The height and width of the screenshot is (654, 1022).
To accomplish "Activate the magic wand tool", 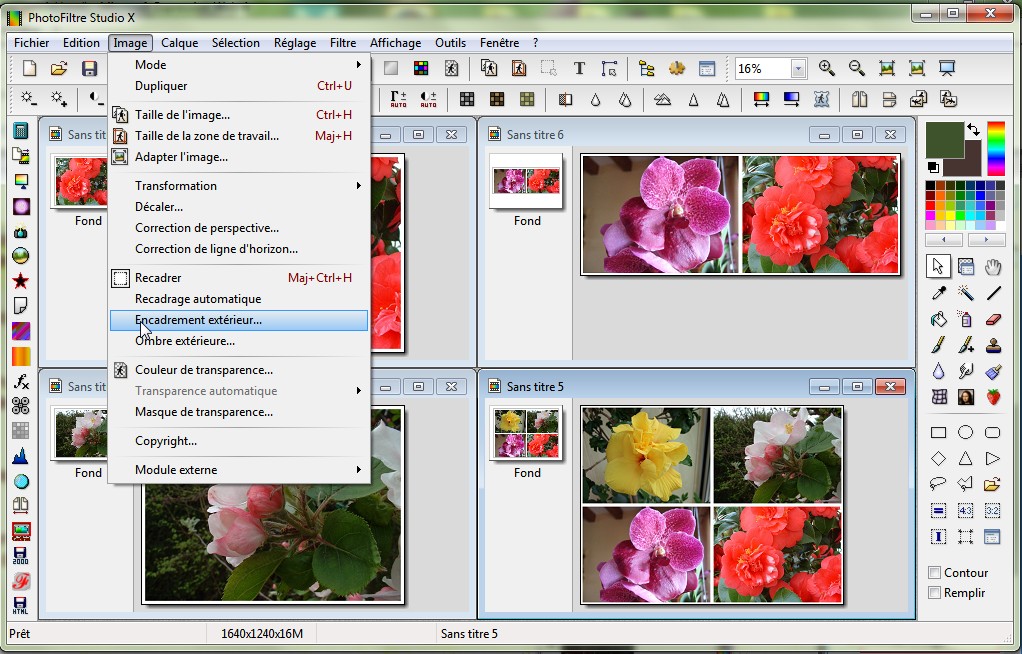I will [965, 293].
